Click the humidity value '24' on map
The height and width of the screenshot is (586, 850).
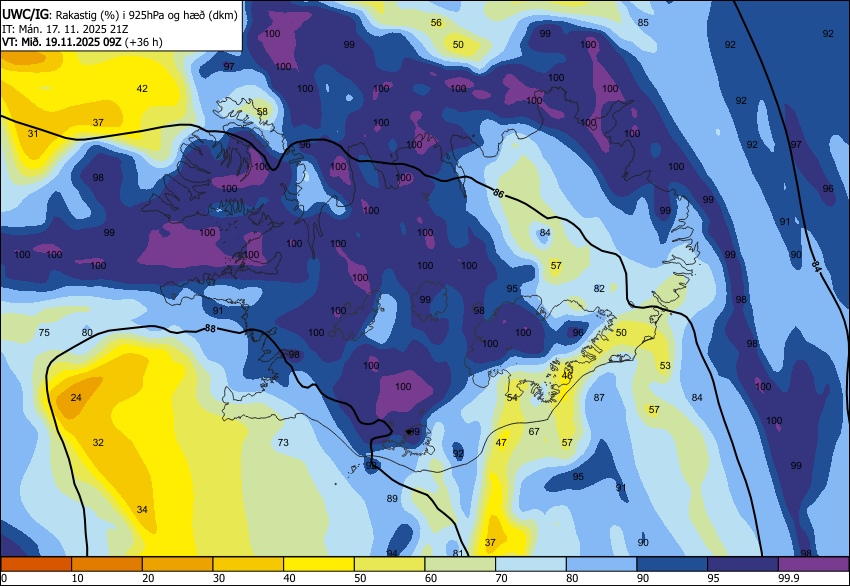[x=76, y=397]
